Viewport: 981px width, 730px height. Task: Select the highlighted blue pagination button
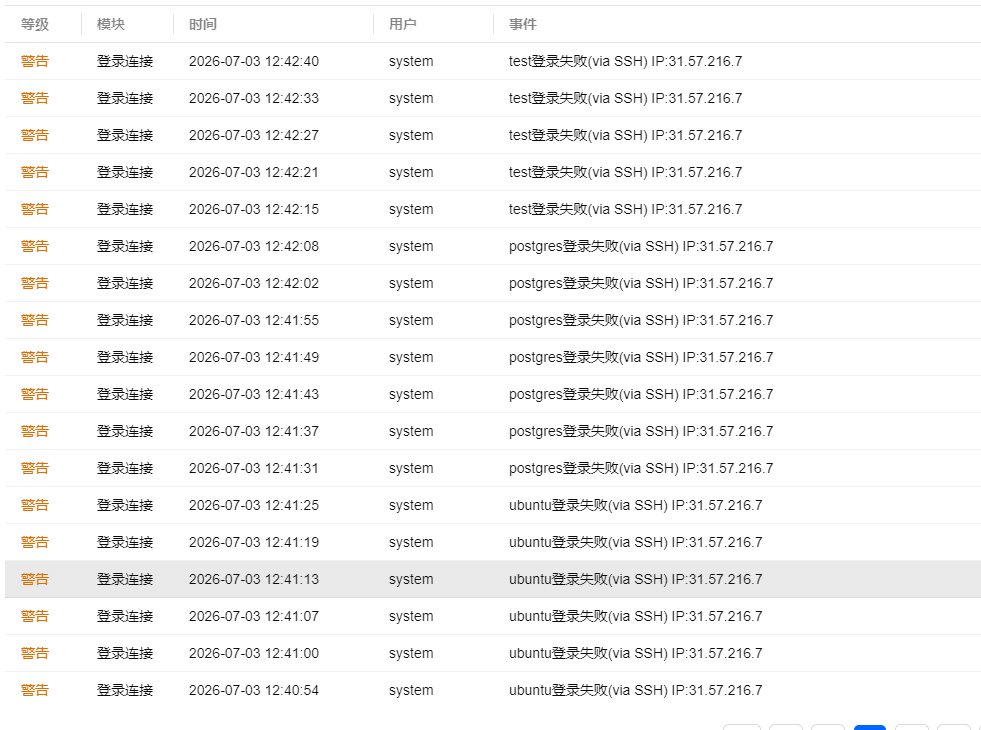pyautogui.click(x=870, y=727)
